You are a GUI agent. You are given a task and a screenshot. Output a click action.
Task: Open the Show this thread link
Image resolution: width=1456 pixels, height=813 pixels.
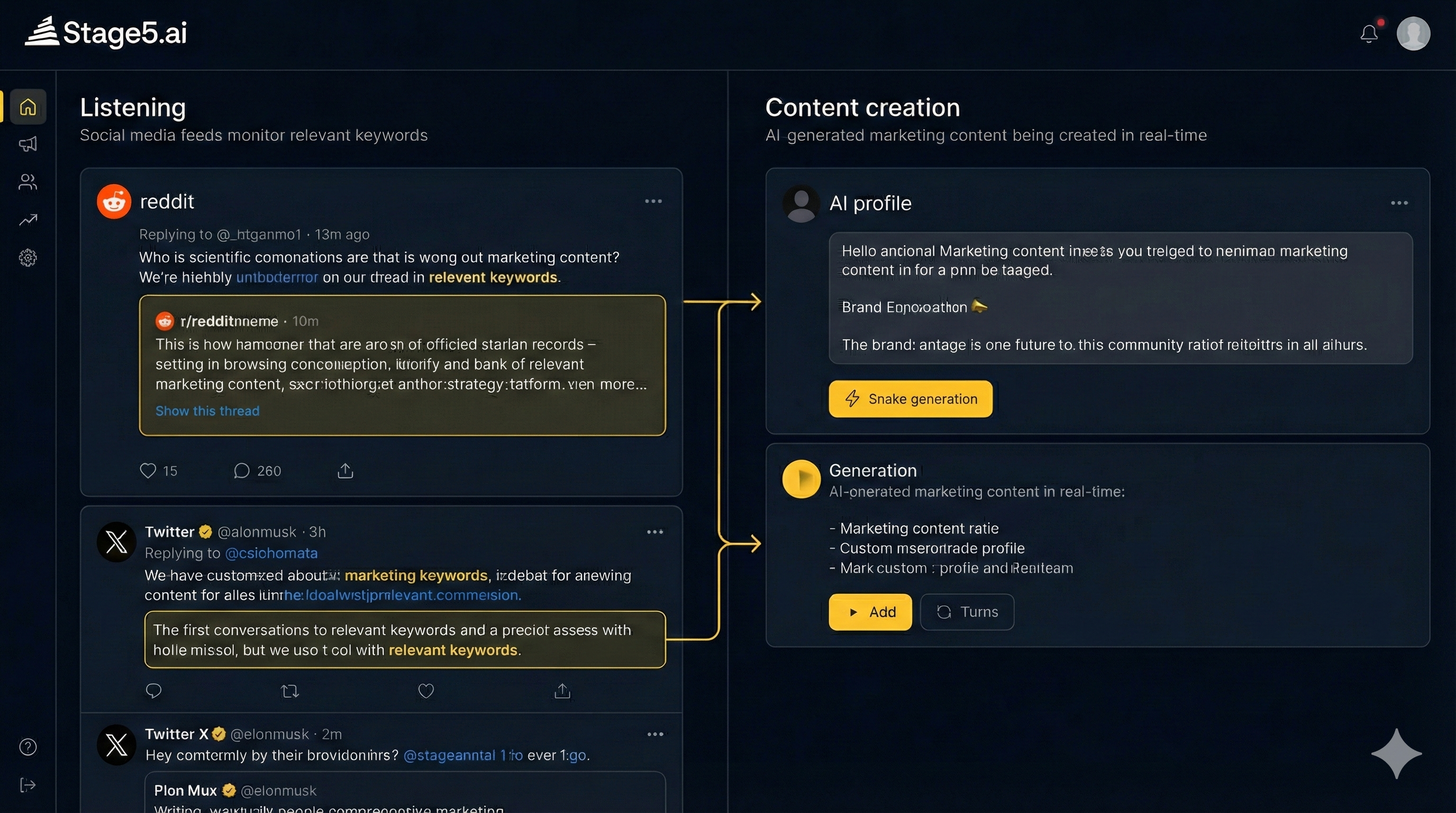coord(207,411)
